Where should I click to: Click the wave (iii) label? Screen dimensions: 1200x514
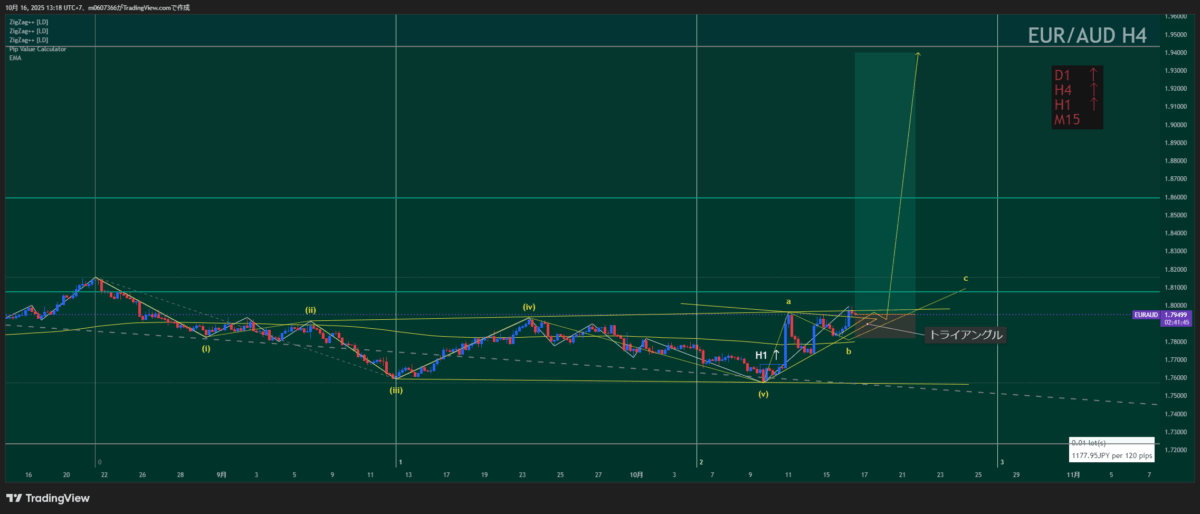coord(396,391)
